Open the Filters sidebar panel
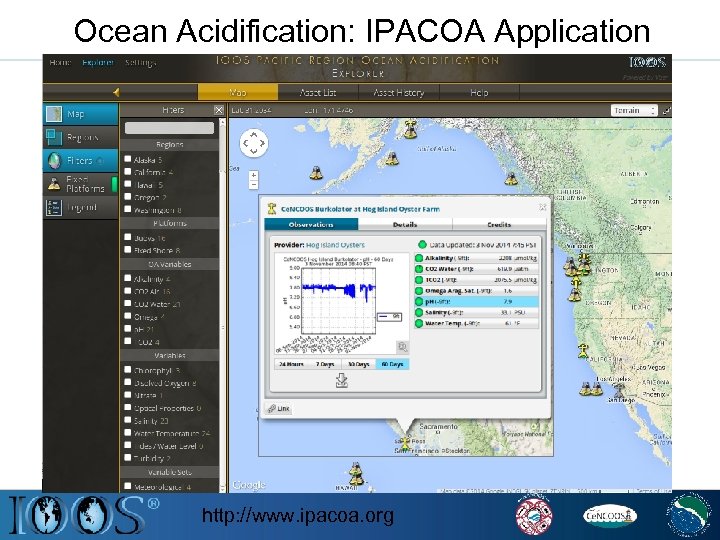The width and height of the screenshot is (720, 540). point(81,160)
